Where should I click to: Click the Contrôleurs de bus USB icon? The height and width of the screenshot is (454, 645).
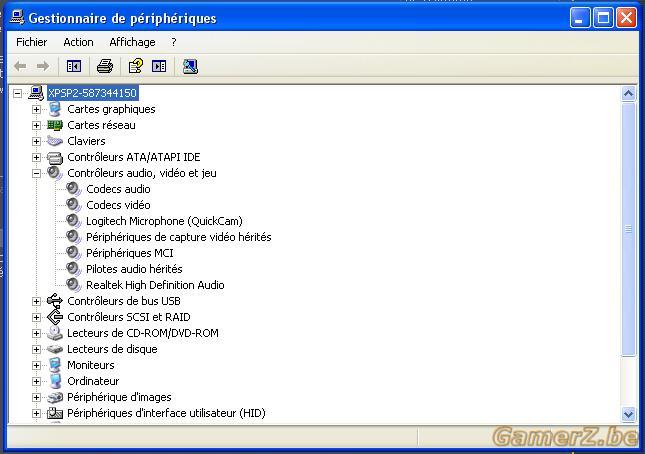(x=55, y=301)
